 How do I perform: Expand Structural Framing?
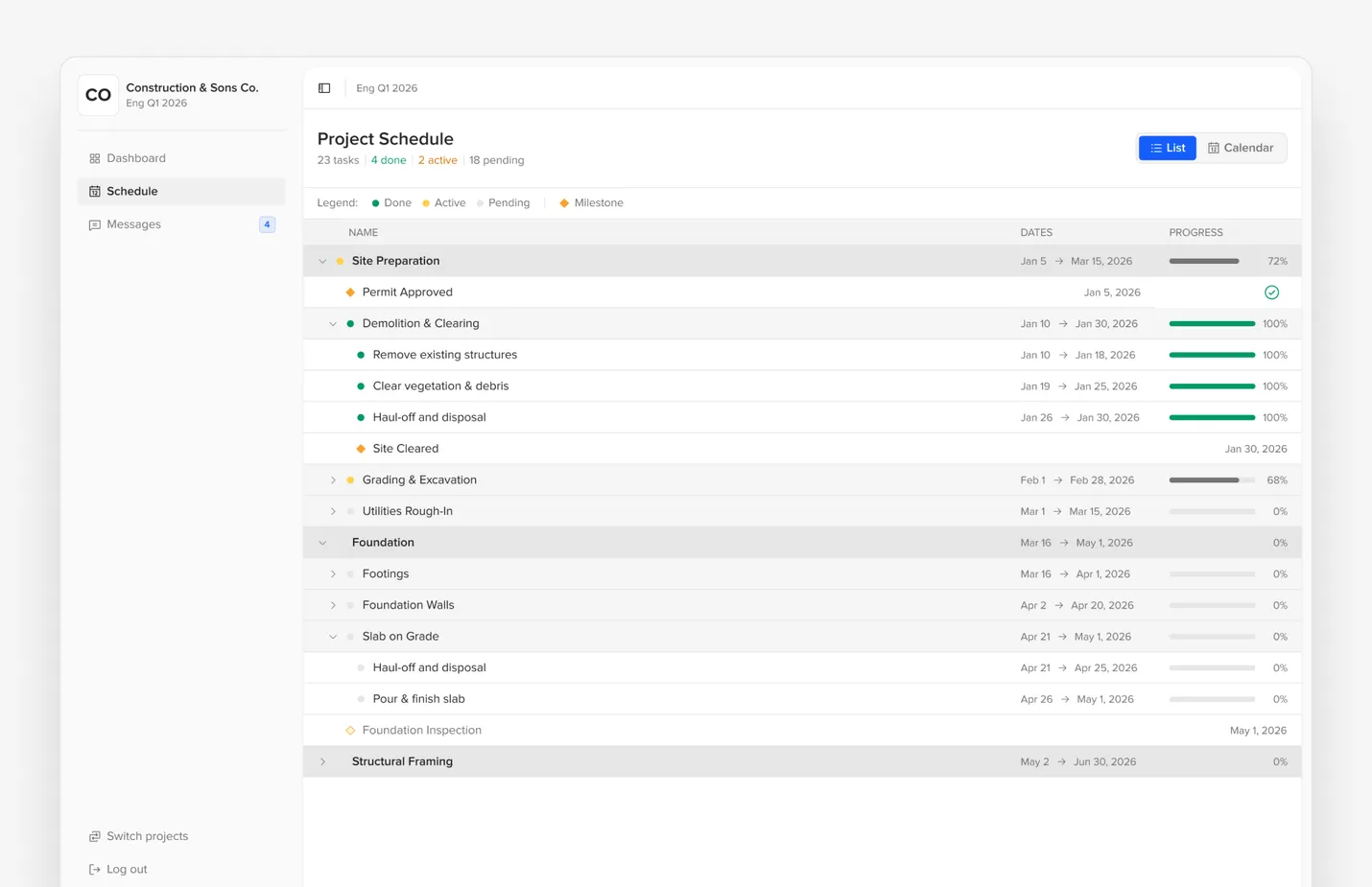pos(322,762)
